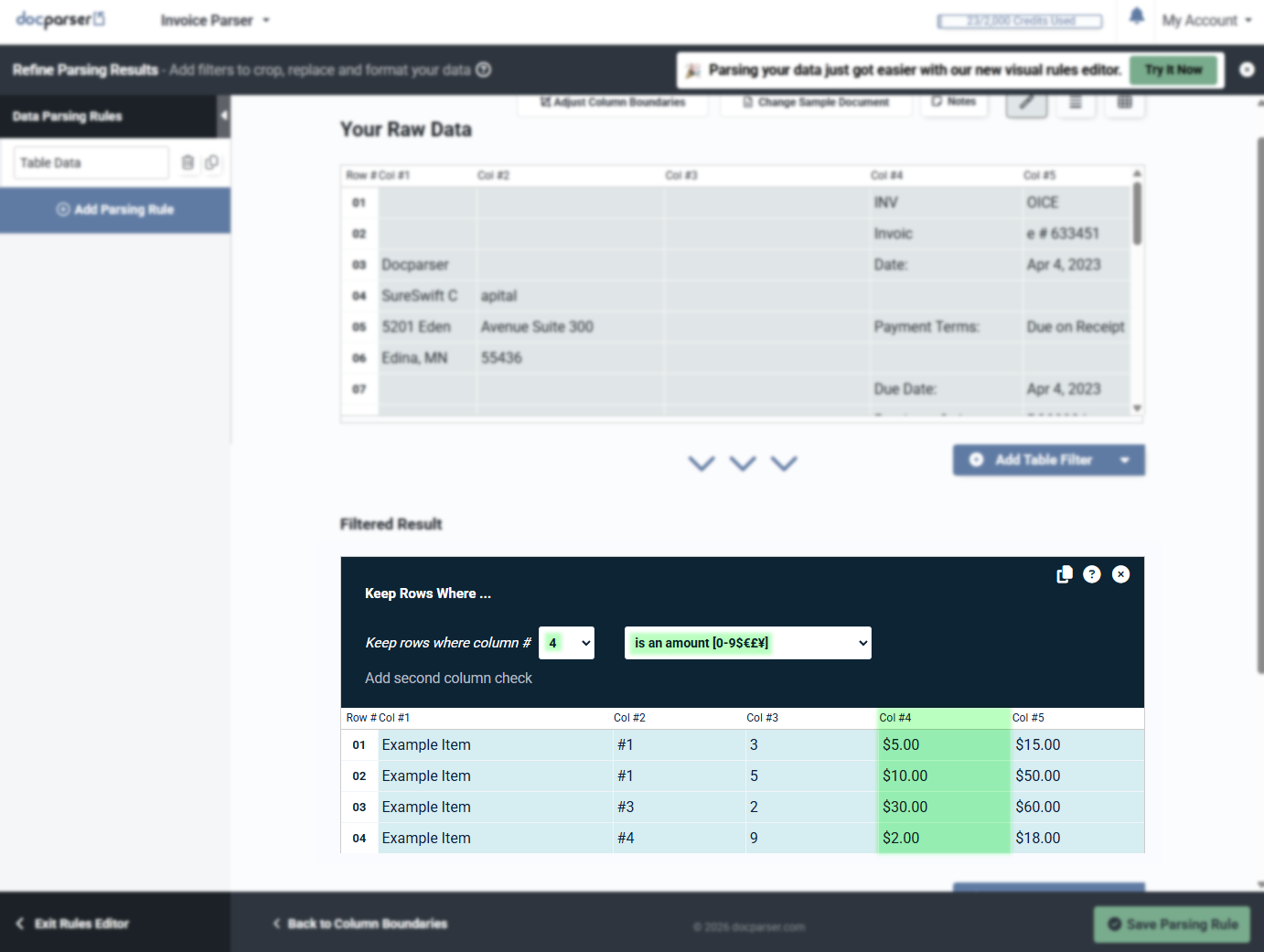Click the notifications bell icon
Image resolution: width=1264 pixels, height=952 pixels.
point(1136,17)
